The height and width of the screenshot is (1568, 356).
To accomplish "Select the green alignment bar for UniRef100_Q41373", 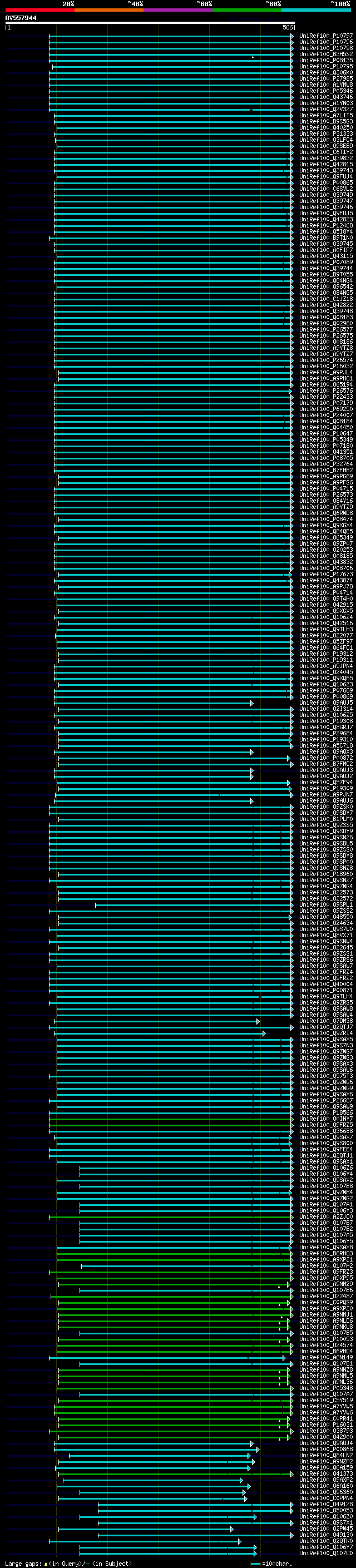I will click(x=176, y=1473).
